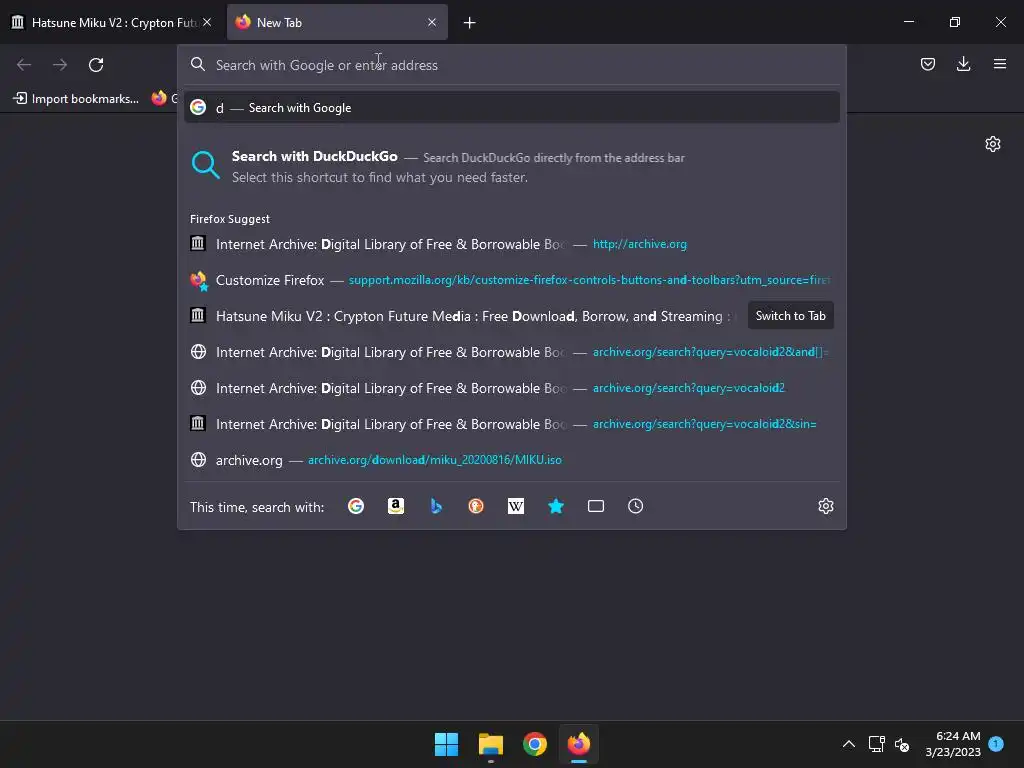The height and width of the screenshot is (768, 1024).
Task: Click the Firefox taskbar icon
Action: pos(579,744)
